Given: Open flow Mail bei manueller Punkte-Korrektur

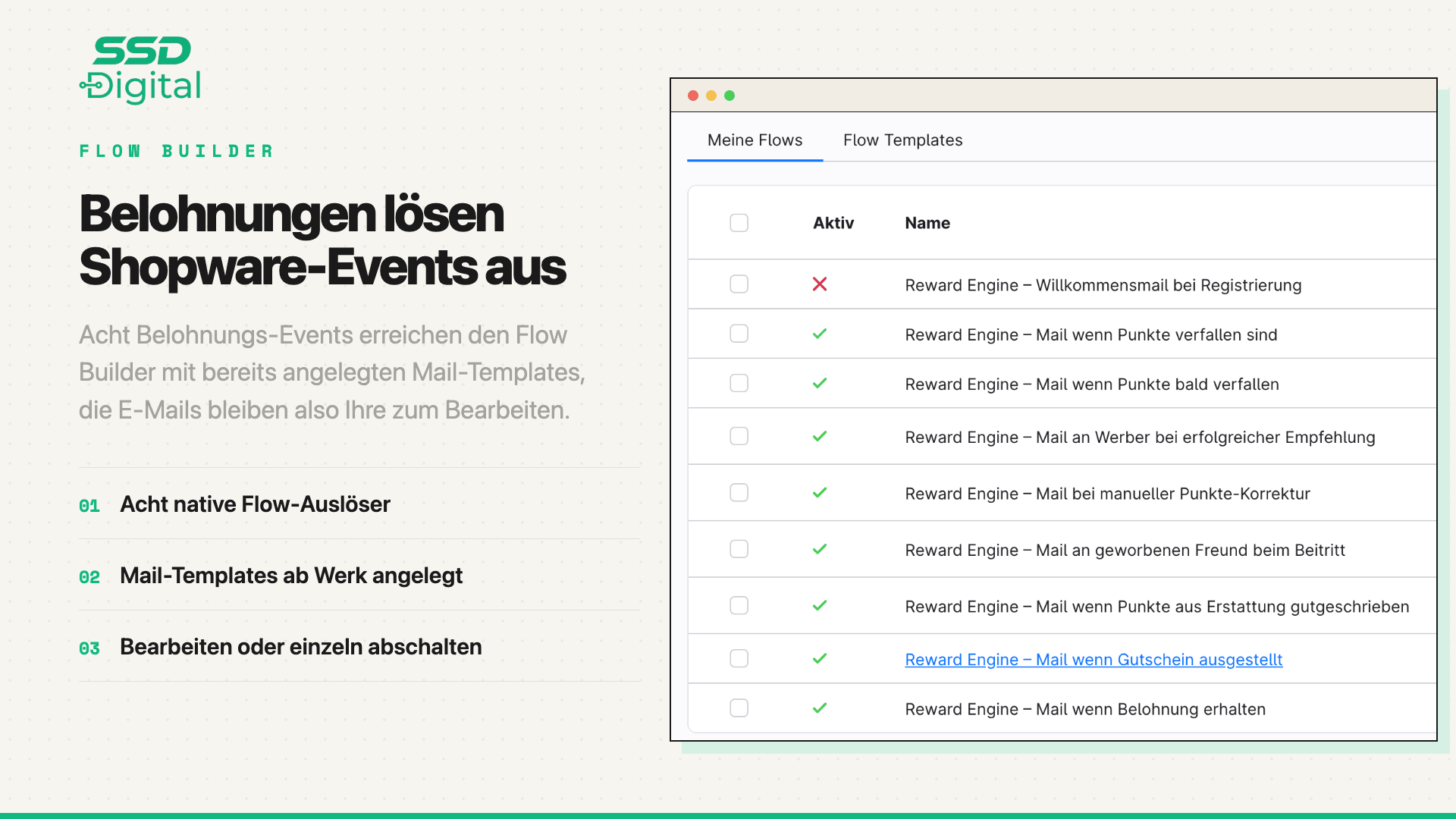Looking at the screenshot, I should 1108,494.
